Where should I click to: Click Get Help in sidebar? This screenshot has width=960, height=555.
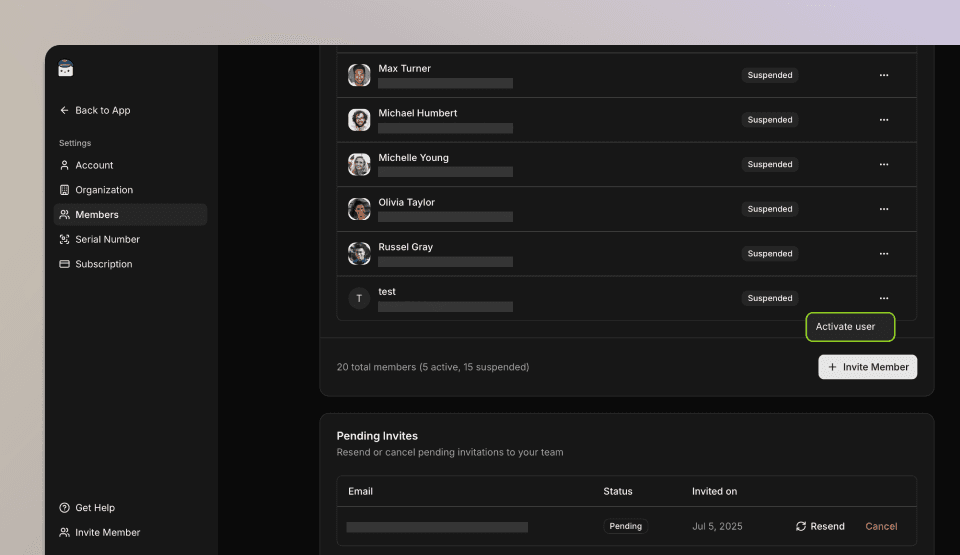94,508
